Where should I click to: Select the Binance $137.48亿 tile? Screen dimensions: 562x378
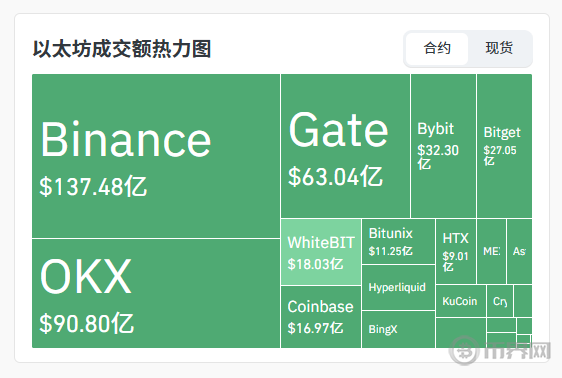tap(156, 156)
